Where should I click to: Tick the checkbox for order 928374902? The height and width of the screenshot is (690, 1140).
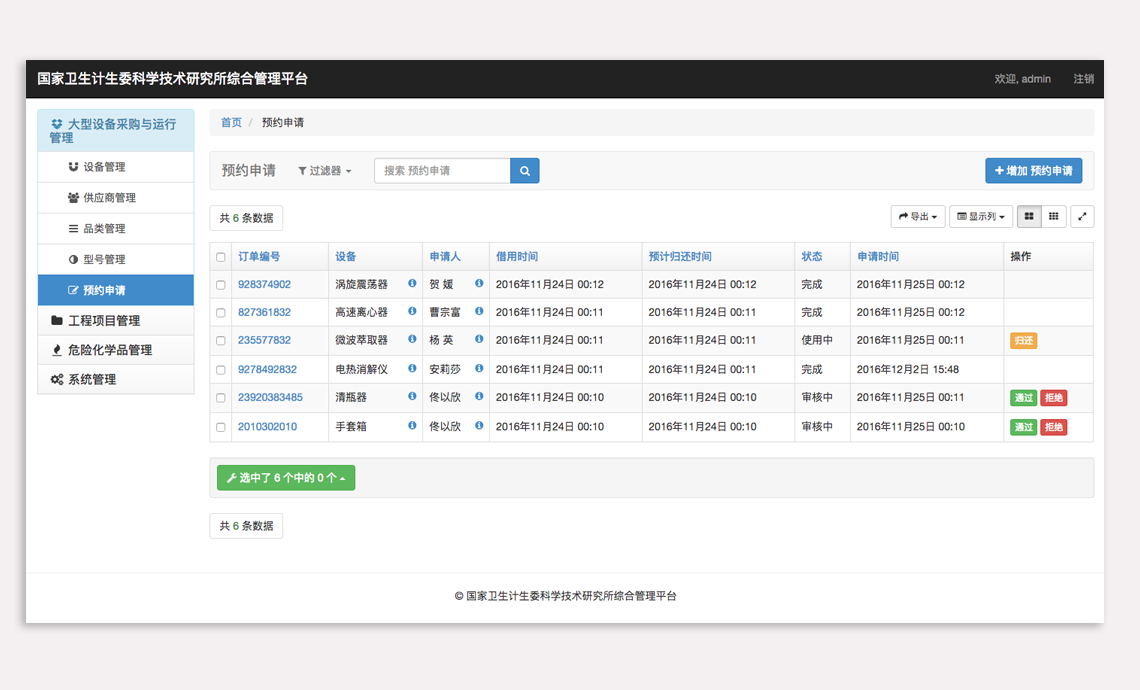[x=221, y=285]
